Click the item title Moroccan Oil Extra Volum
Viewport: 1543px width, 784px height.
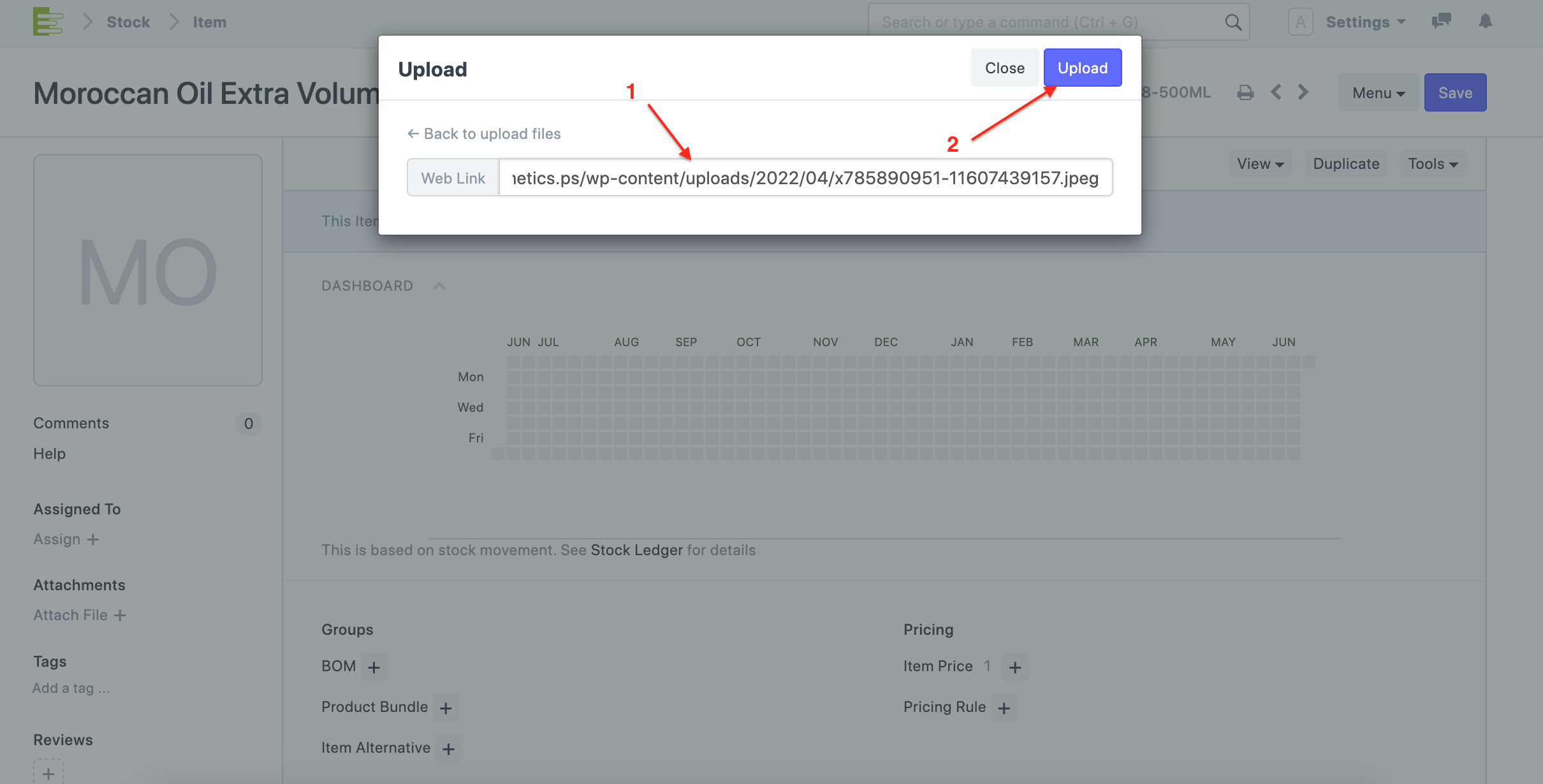[206, 93]
